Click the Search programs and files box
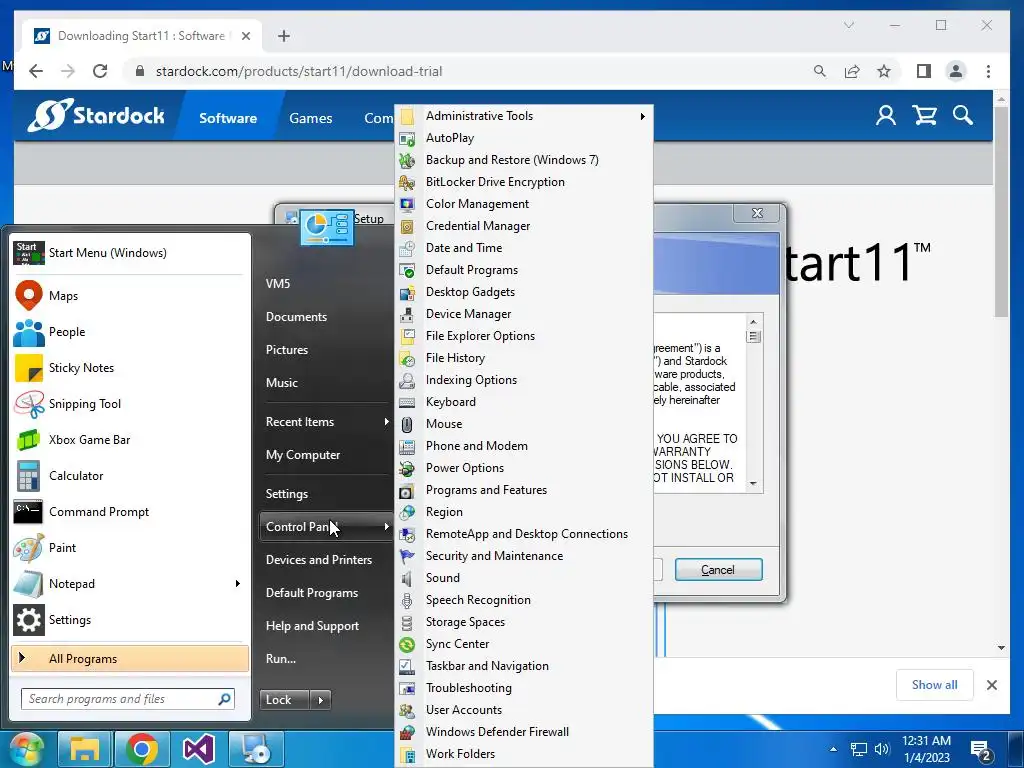This screenshot has height=768, width=1024. [x=128, y=699]
